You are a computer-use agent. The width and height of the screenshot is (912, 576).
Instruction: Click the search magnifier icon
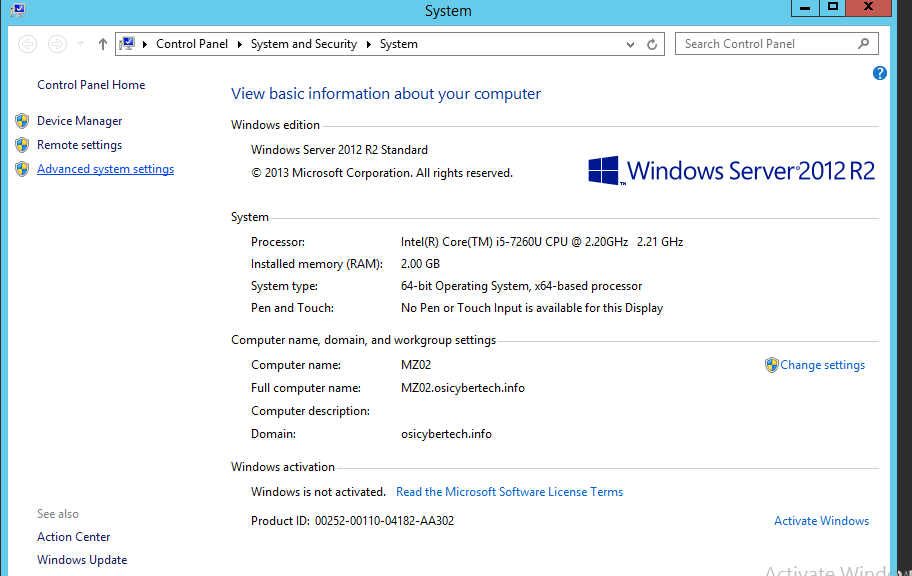(x=864, y=44)
